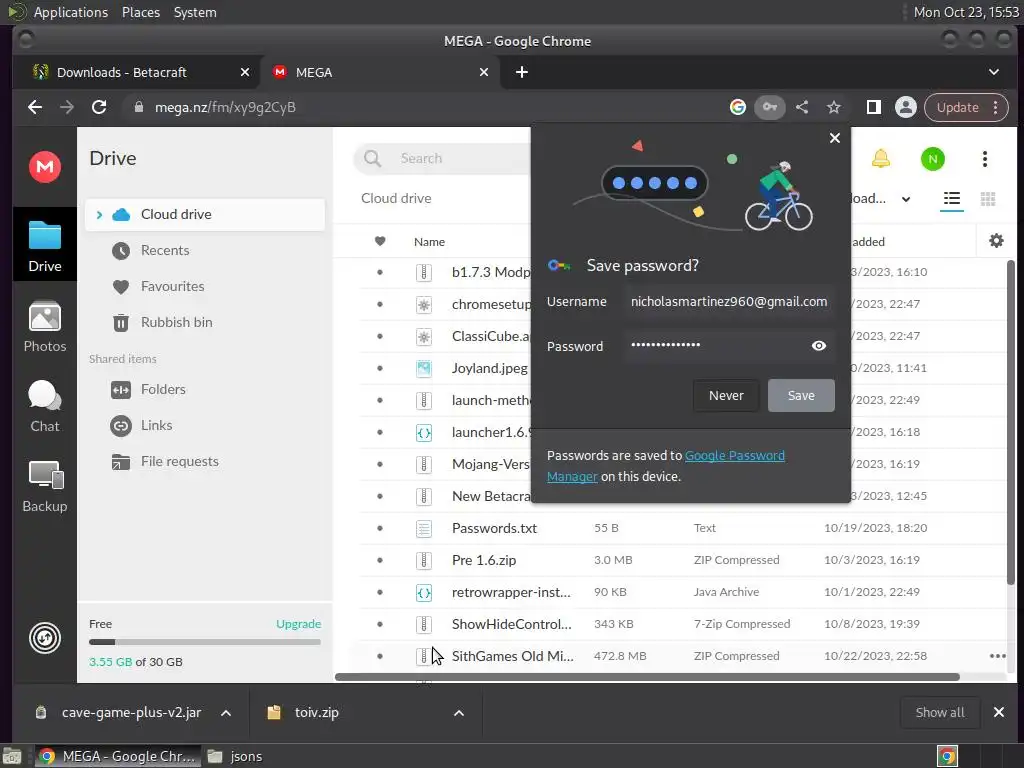Upgrade the Free storage plan
1024x768 pixels.
(298, 624)
